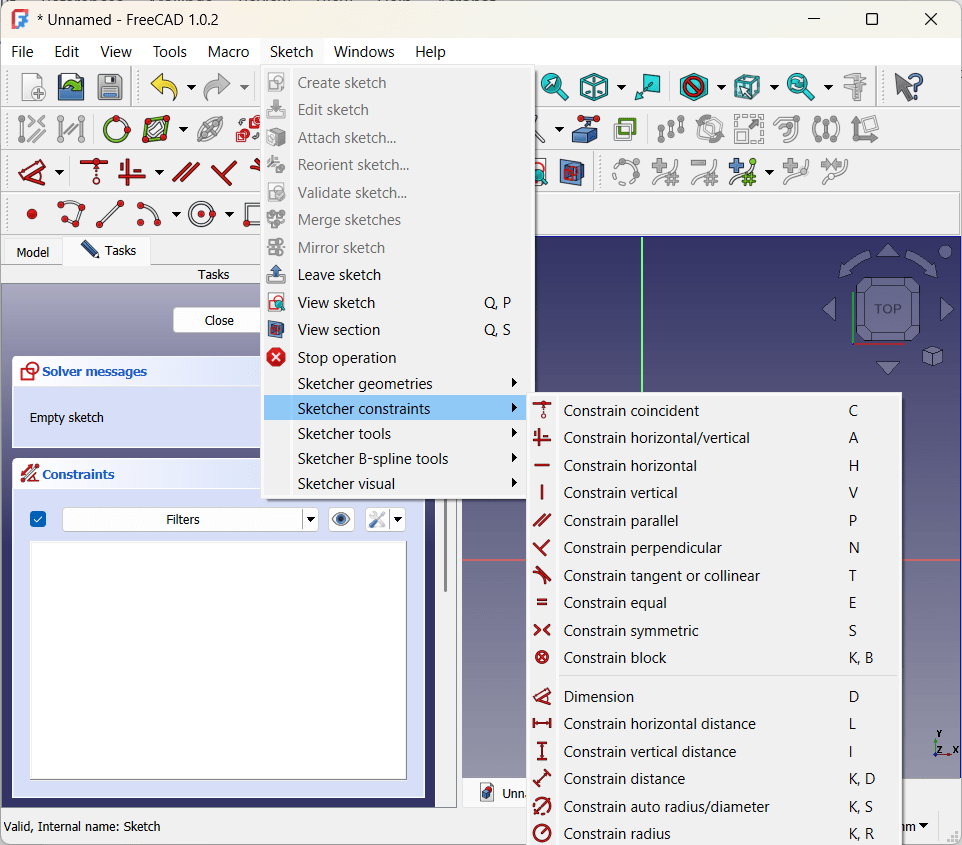The image size is (962, 845).
Task: Toggle constraint visibility eye button
Action: (x=341, y=520)
